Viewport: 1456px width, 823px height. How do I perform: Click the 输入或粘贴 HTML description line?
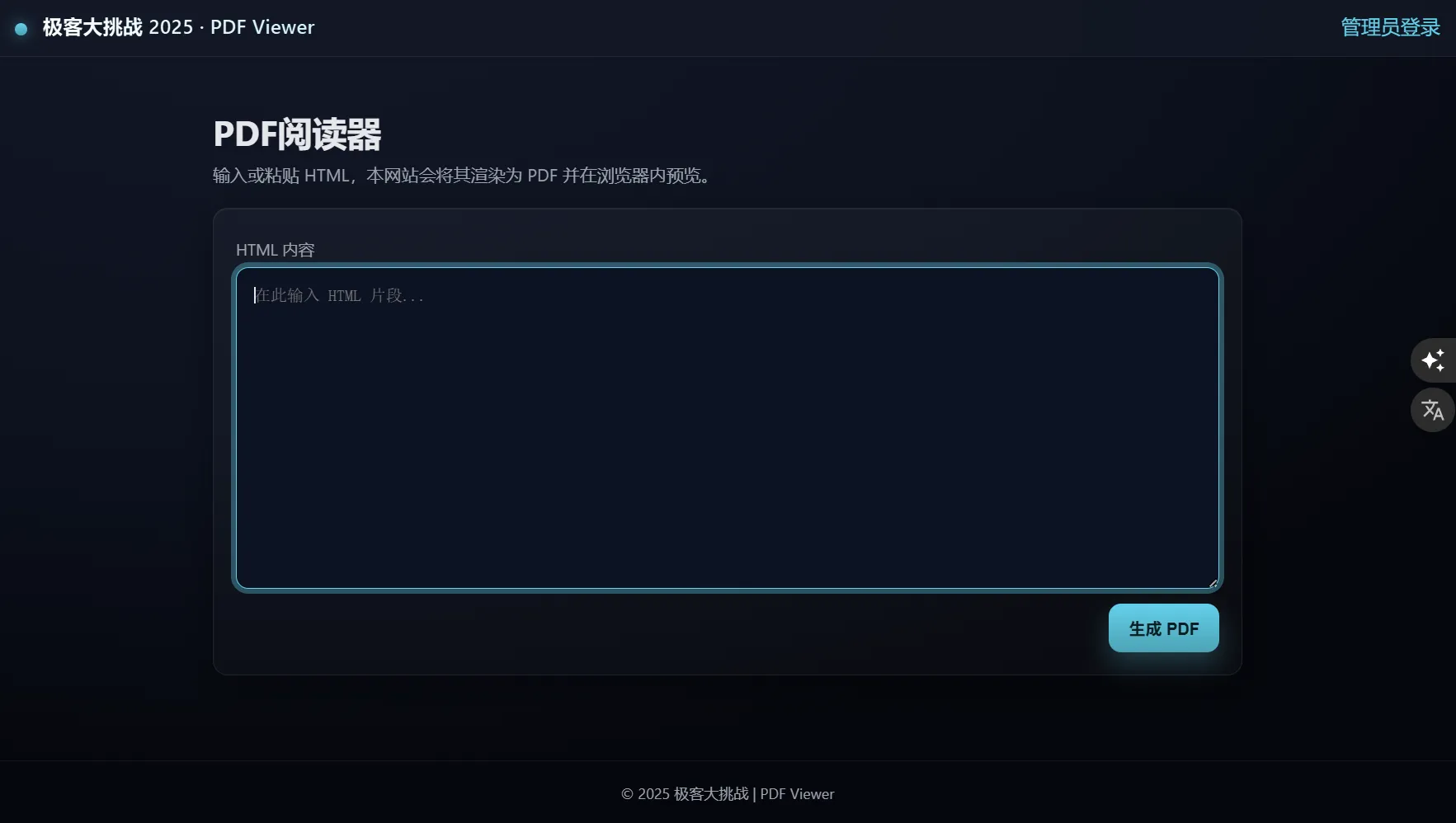click(x=462, y=176)
